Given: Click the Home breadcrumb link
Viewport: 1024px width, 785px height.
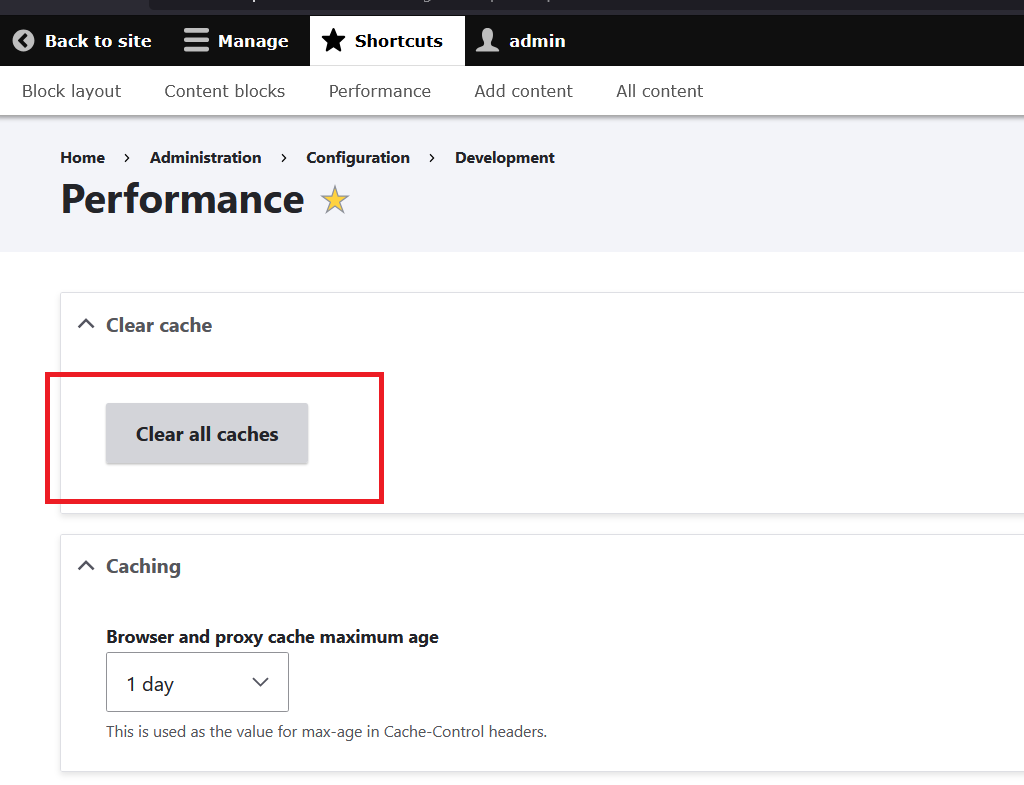Looking at the screenshot, I should [x=82, y=158].
